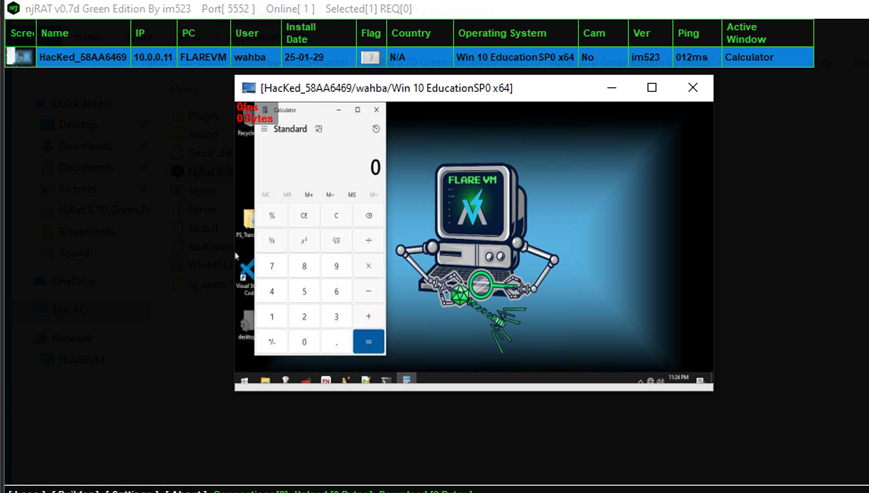This screenshot has height=493, width=869.
Task: Open the M memory list dropdown on Calculator
Action: click(374, 194)
